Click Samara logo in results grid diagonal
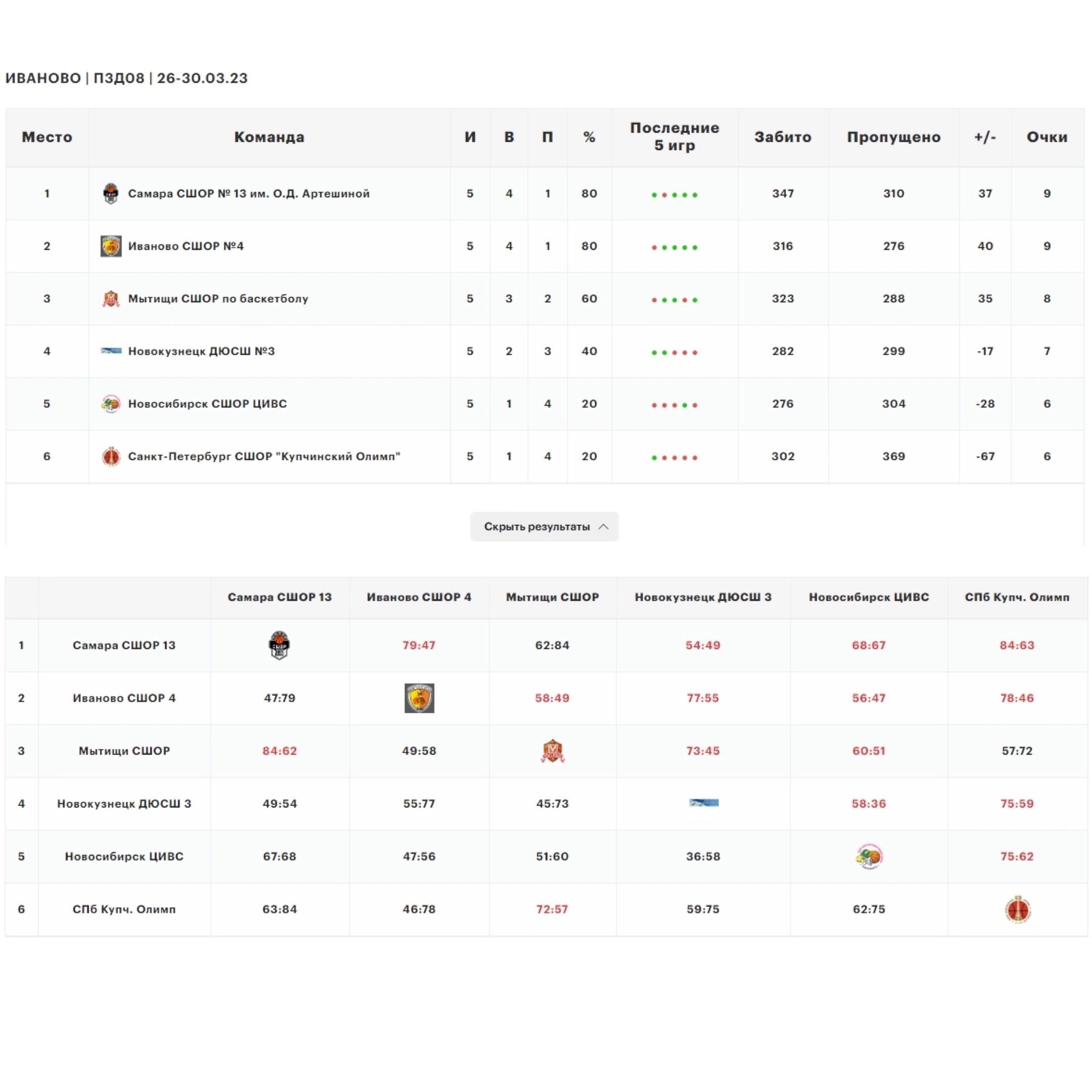This screenshot has height=1092, width=1092. [279, 646]
